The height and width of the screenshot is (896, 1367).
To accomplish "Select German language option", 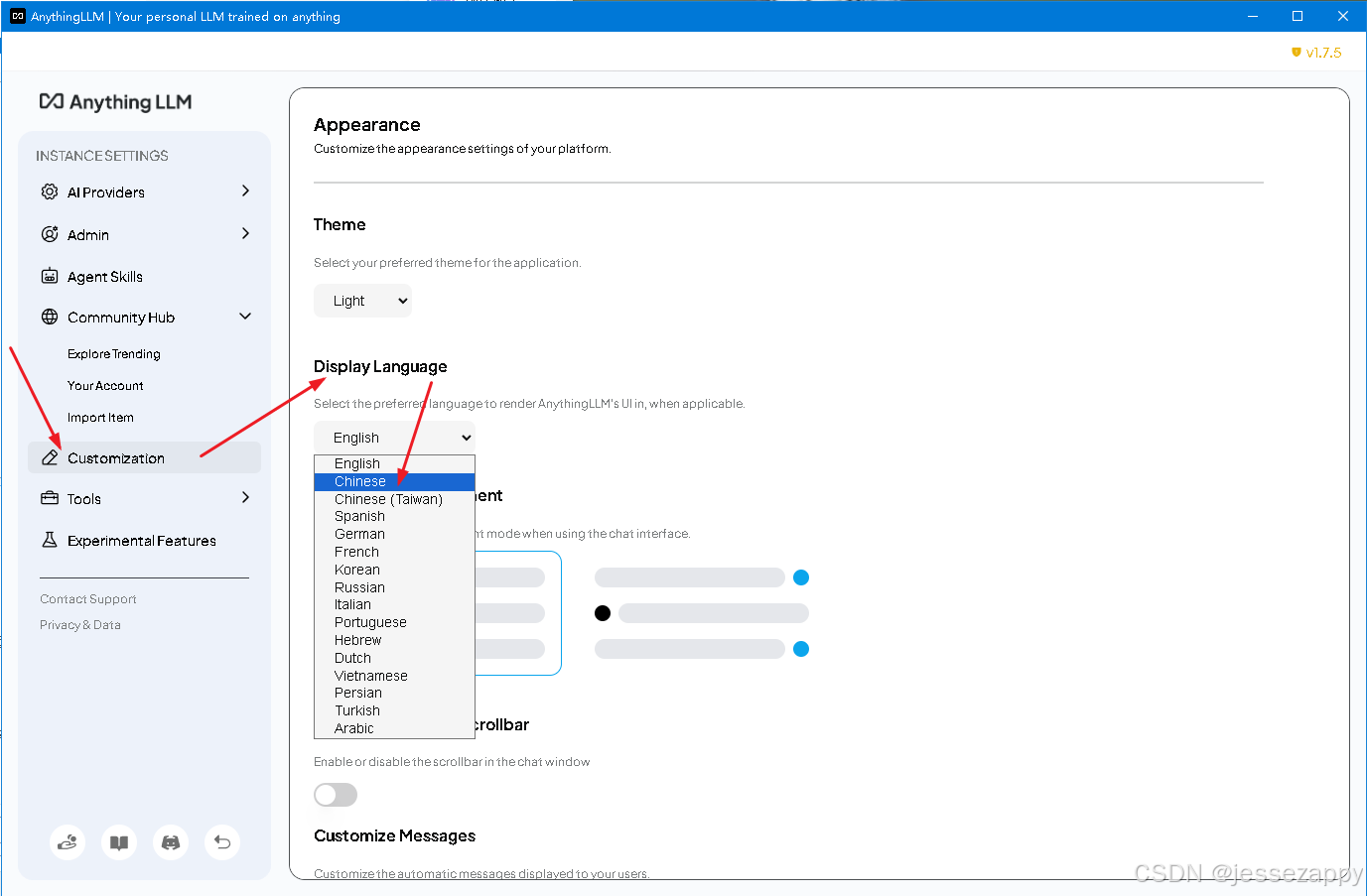I will tap(394, 534).
